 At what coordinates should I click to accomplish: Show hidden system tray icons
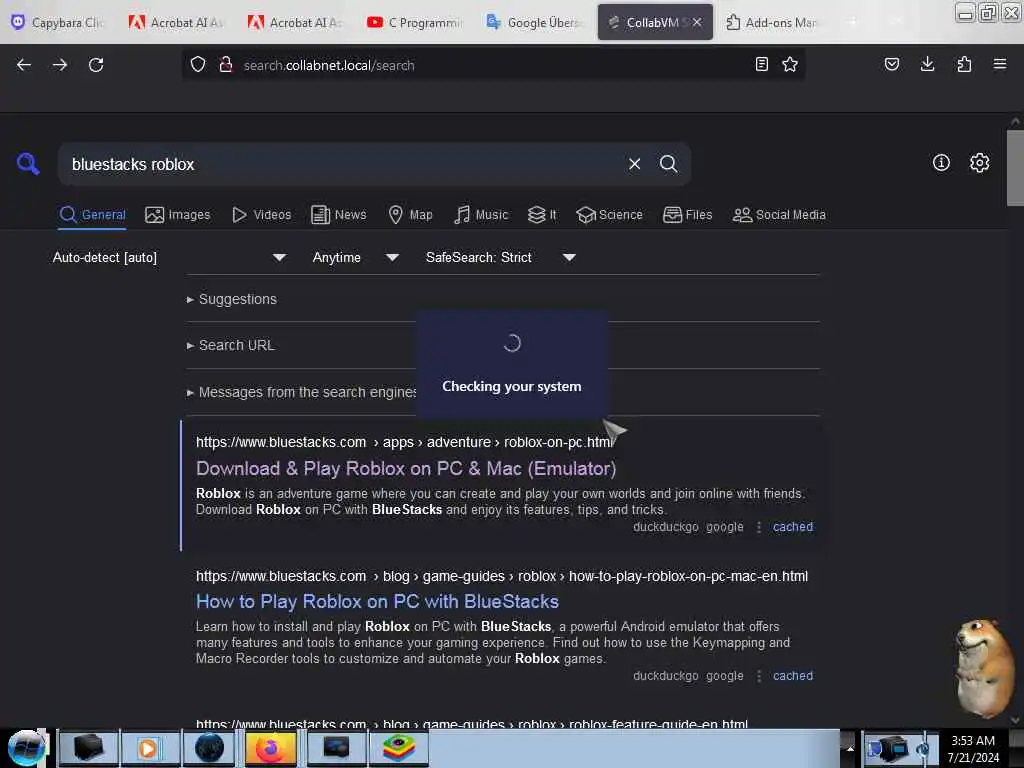(x=850, y=748)
